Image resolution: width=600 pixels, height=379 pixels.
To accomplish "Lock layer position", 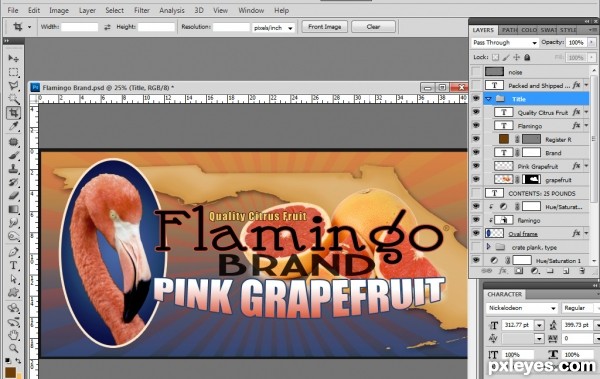I will pyautogui.click(x=517, y=57).
